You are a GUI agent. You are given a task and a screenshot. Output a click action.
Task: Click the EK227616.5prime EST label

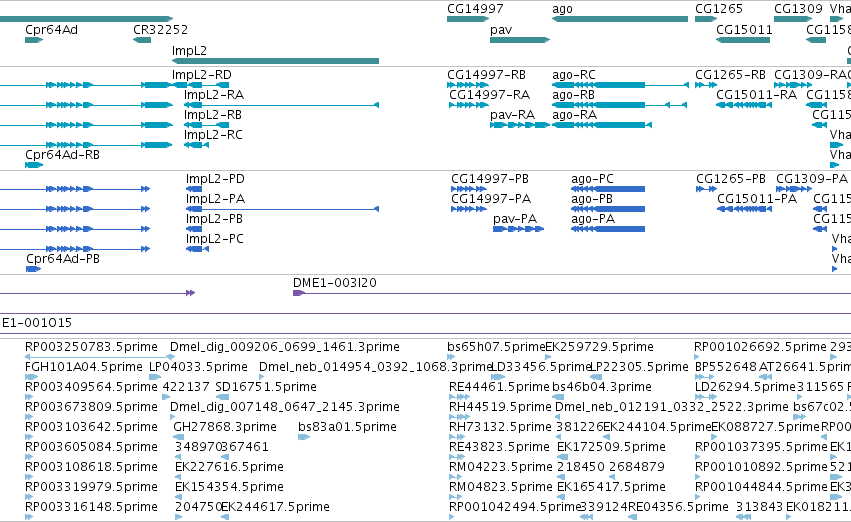coord(229,467)
